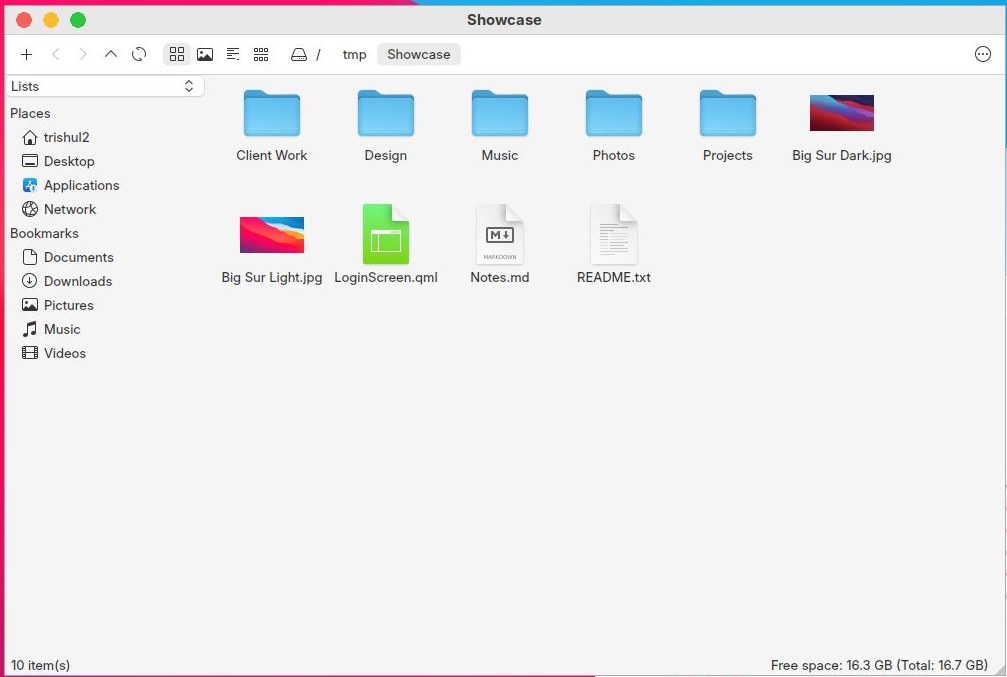Switch to compact icons view
The image size is (1007, 677).
pos(261,55)
